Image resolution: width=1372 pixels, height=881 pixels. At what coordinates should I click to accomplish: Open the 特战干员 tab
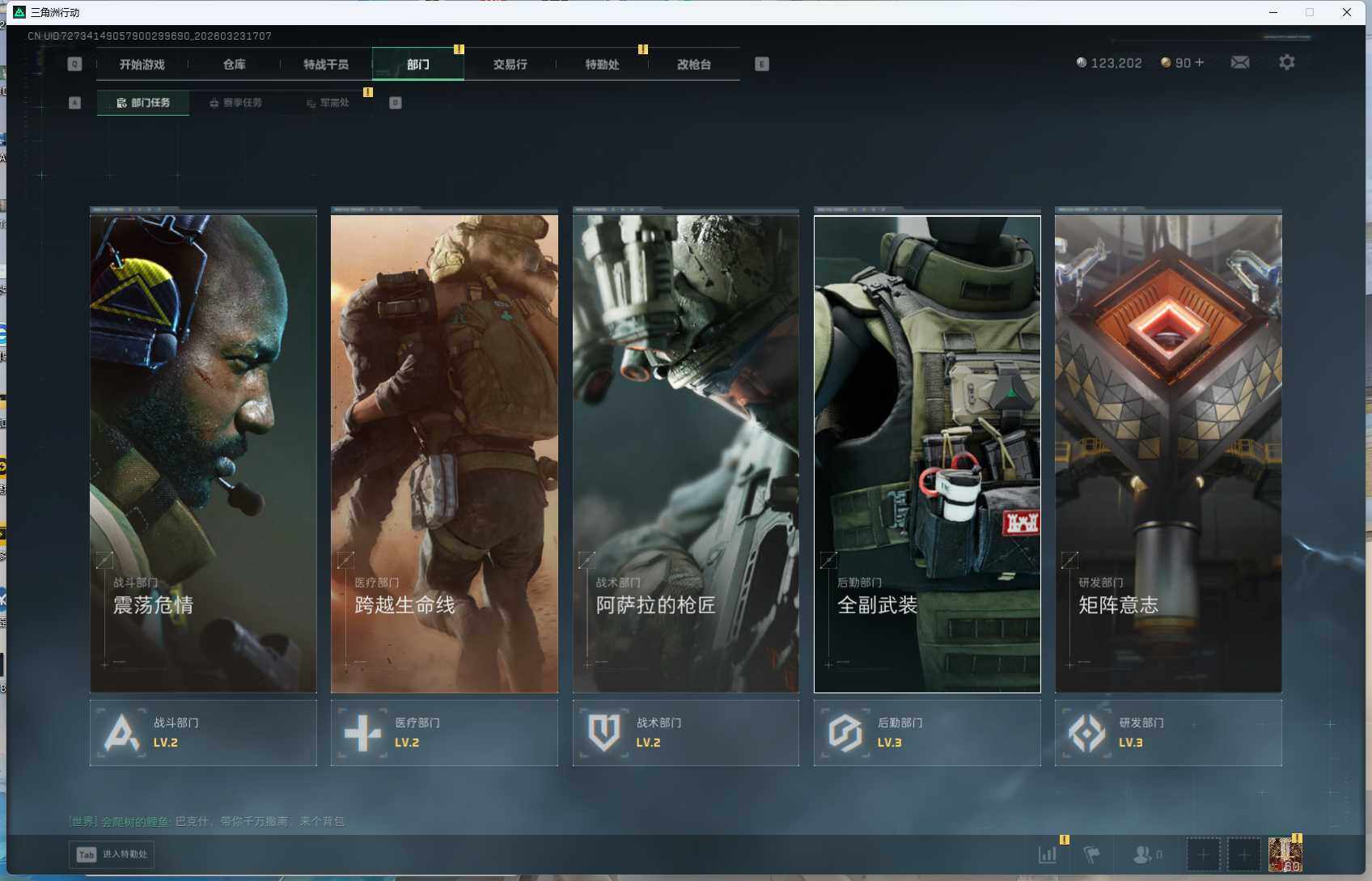click(326, 65)
